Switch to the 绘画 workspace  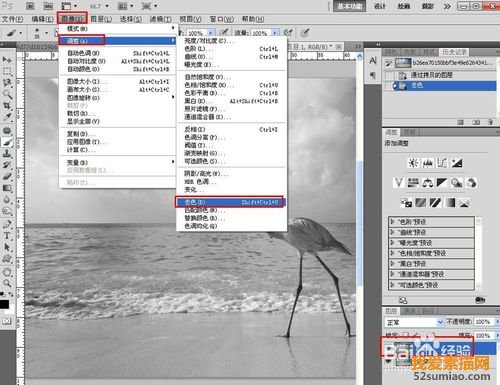point(403,6)
